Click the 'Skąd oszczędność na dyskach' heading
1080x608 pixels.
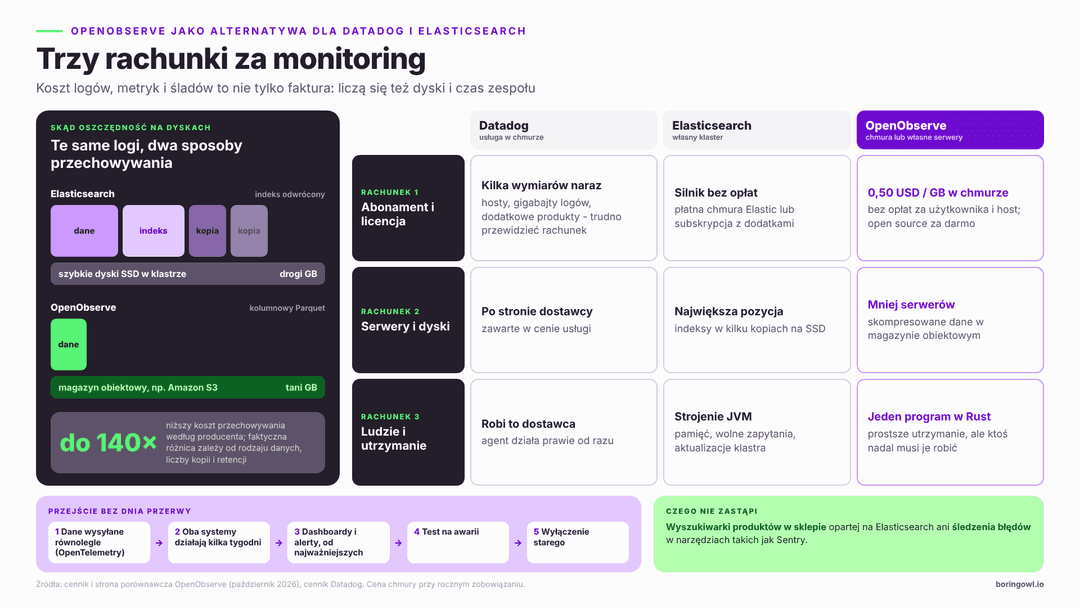[130, 127]
